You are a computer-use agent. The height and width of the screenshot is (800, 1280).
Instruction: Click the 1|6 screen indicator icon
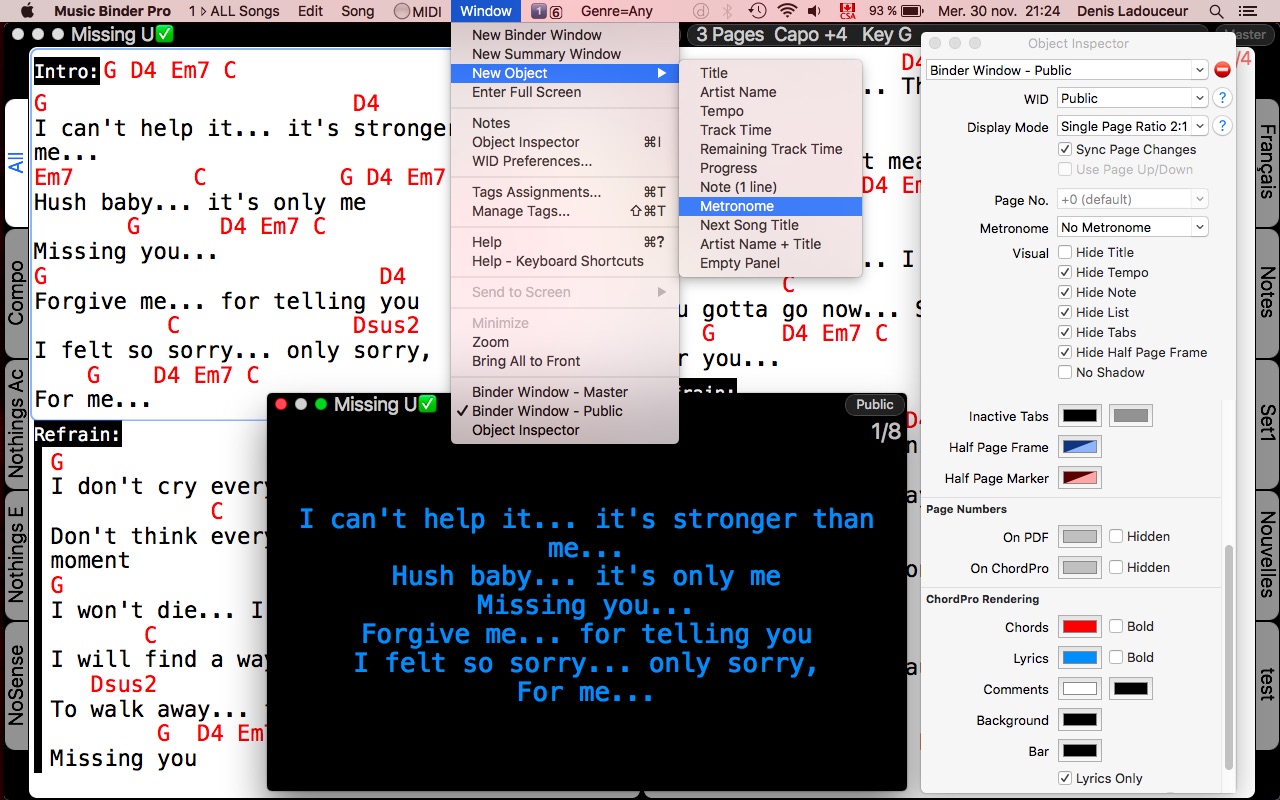pos(545,12)
